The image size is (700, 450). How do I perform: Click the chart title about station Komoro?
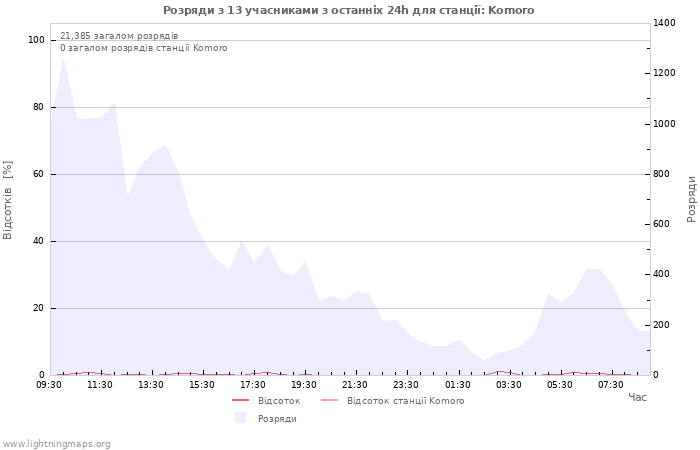[349, 10]
